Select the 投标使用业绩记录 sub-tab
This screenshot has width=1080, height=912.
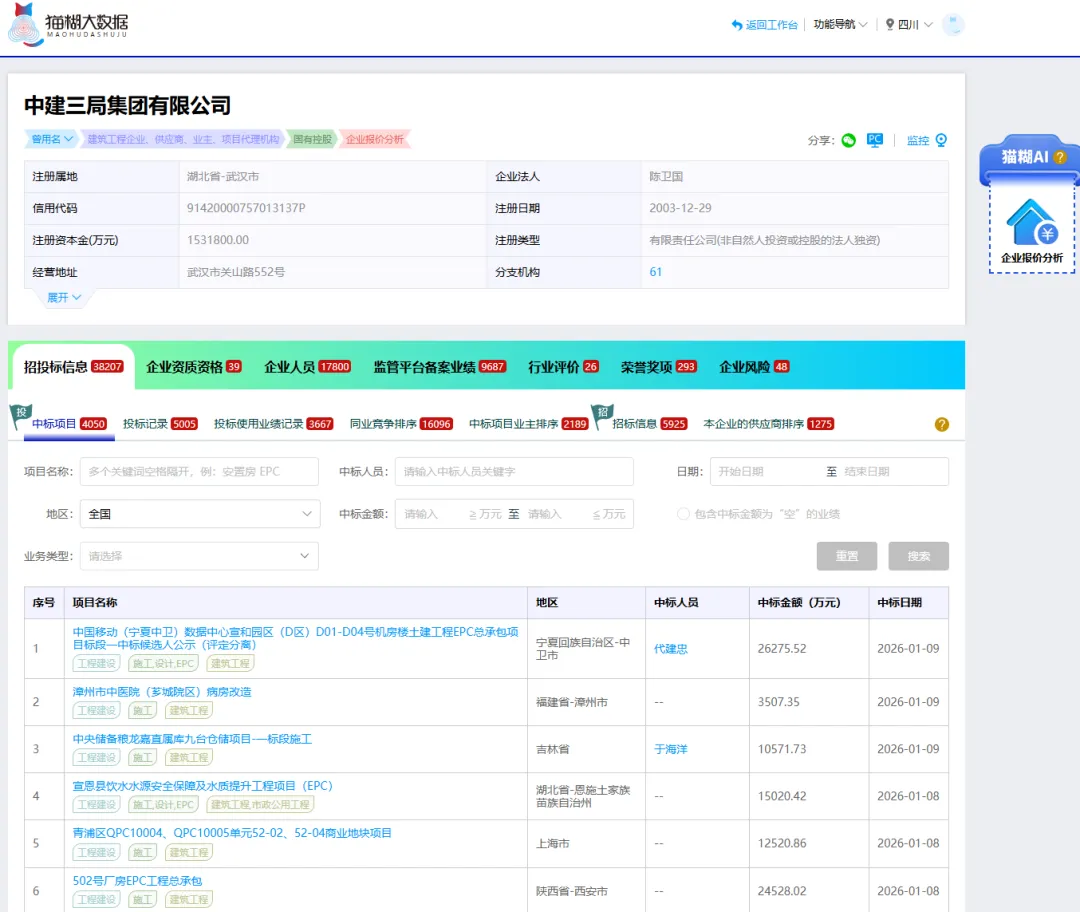click(x=273, y=424)
